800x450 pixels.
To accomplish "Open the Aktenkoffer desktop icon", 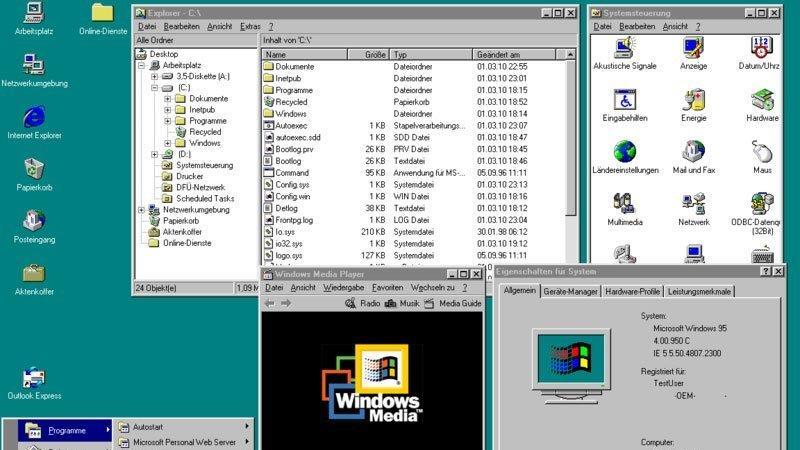I will tap(34, 279).
